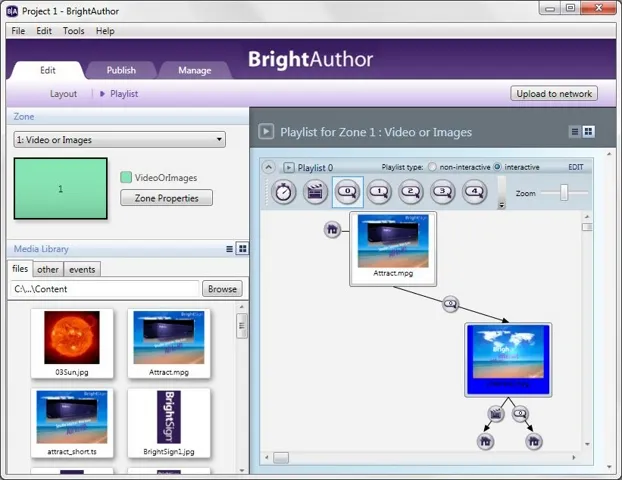The height and width of the screenshot is (480, 622).
Task: Switch to the Manage tab
Action: [x=194, y=70]
